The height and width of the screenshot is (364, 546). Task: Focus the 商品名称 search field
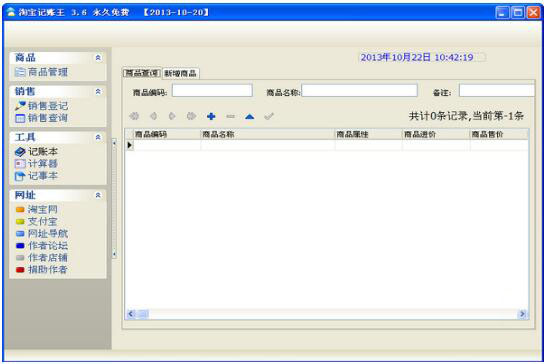point(359,91)
